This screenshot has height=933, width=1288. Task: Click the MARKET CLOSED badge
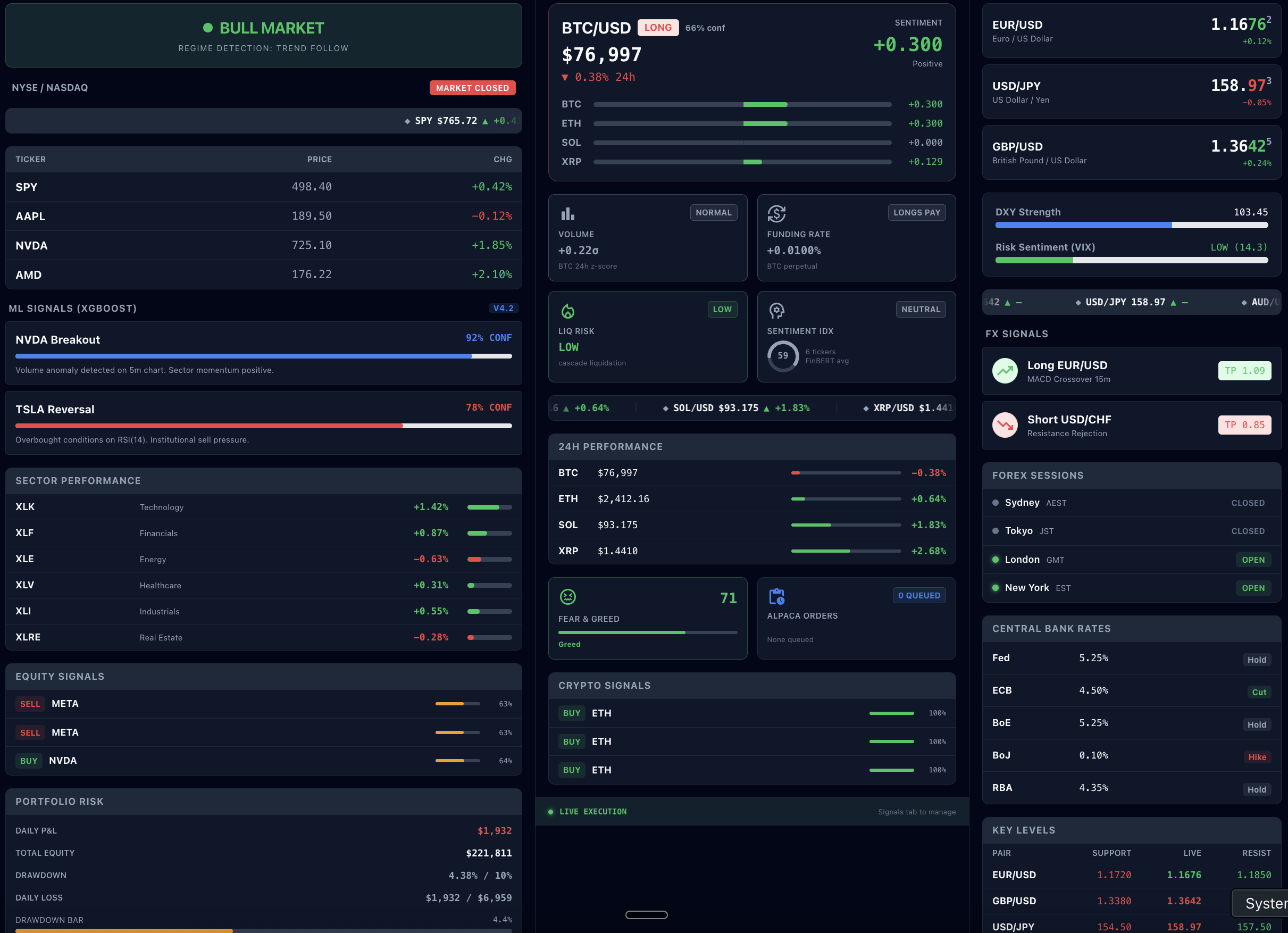[472, 88]
